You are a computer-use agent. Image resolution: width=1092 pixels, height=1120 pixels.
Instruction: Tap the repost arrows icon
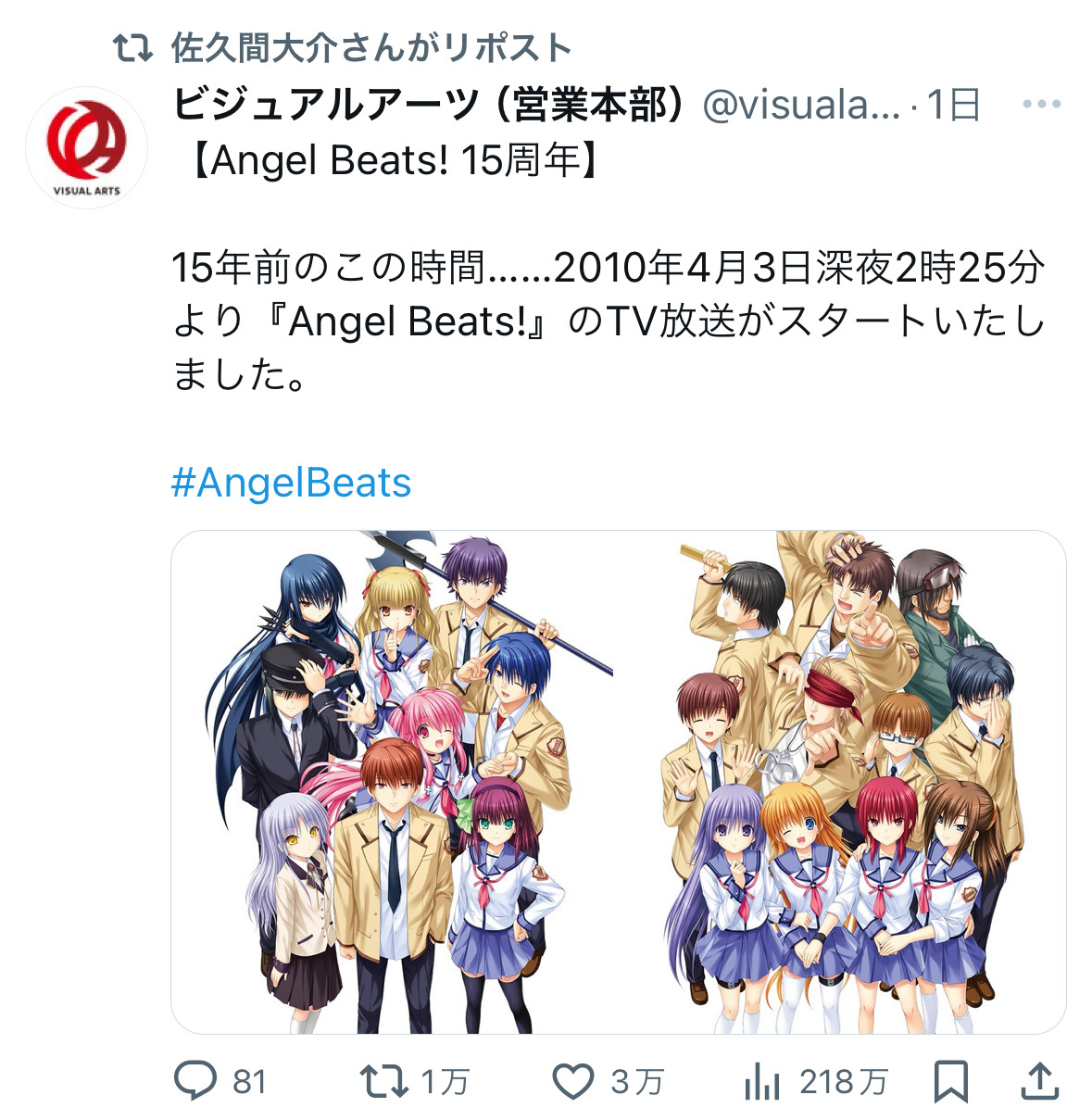coord(383,1081)
